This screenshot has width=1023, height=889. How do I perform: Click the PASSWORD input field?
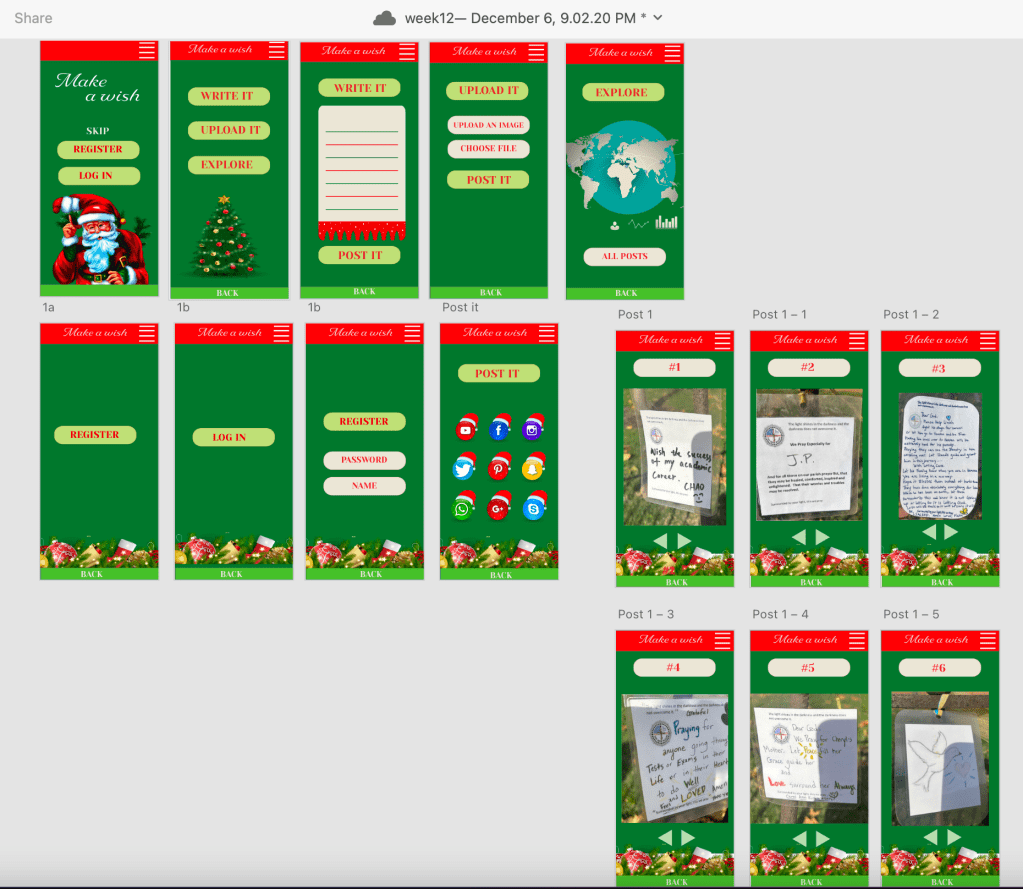(x=364, y=460)
